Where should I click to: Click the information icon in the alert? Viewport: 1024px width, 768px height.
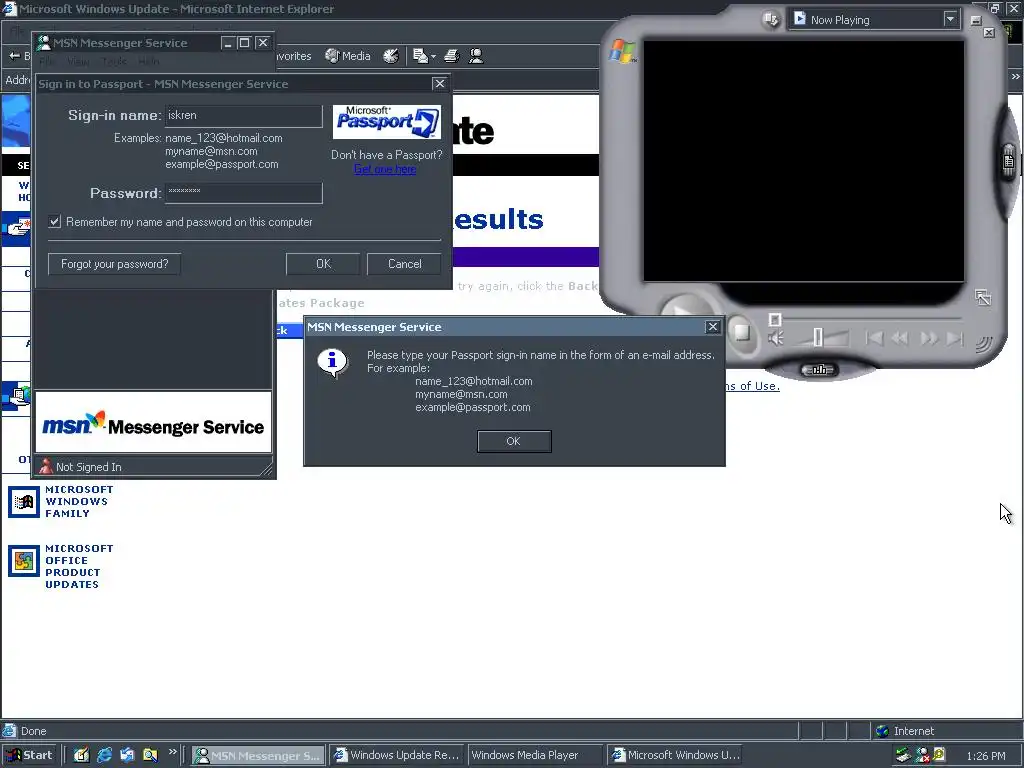333,362
